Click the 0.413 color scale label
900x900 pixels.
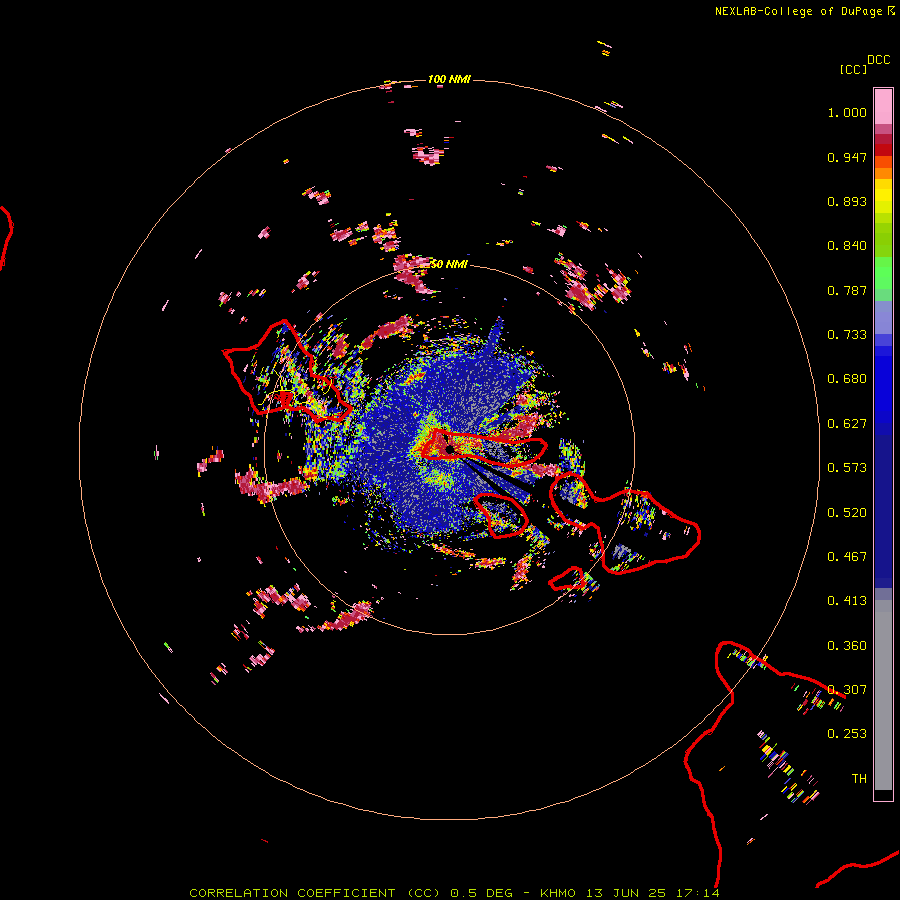pyautogui.click(x=847, y=601)
